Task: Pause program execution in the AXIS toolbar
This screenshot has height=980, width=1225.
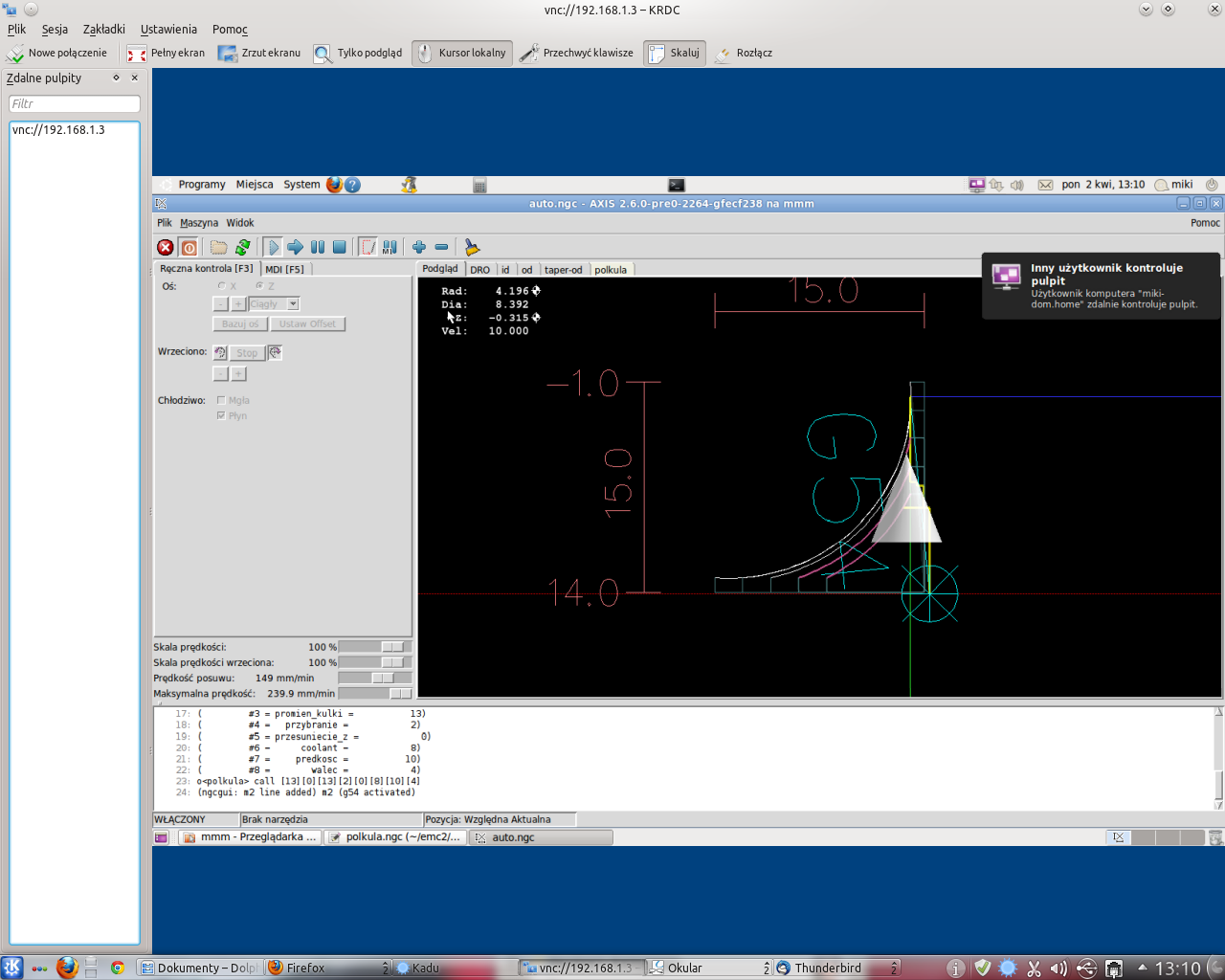Action: click(317, 247)
